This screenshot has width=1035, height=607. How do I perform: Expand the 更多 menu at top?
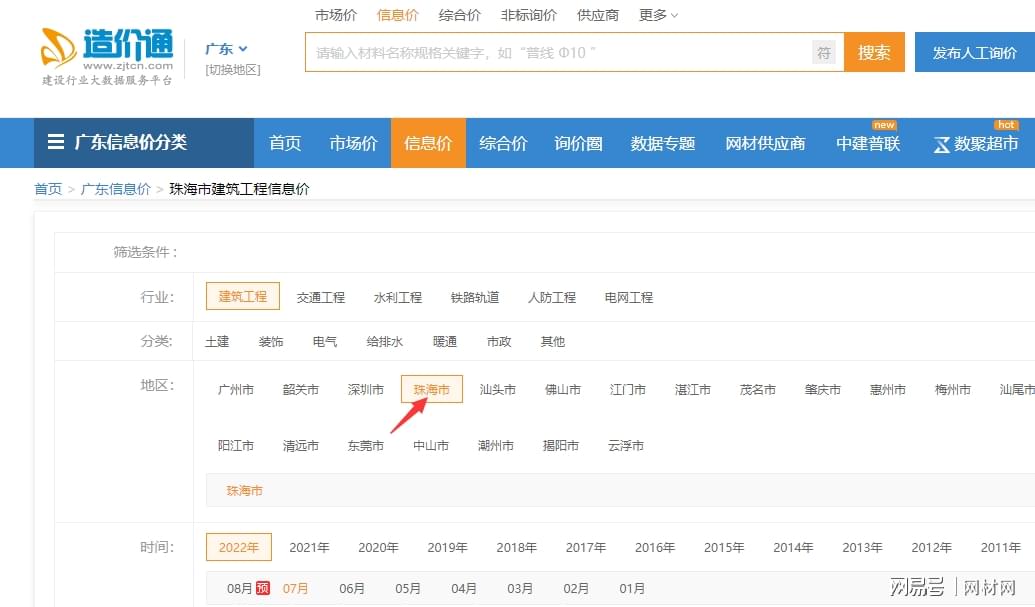658,15
